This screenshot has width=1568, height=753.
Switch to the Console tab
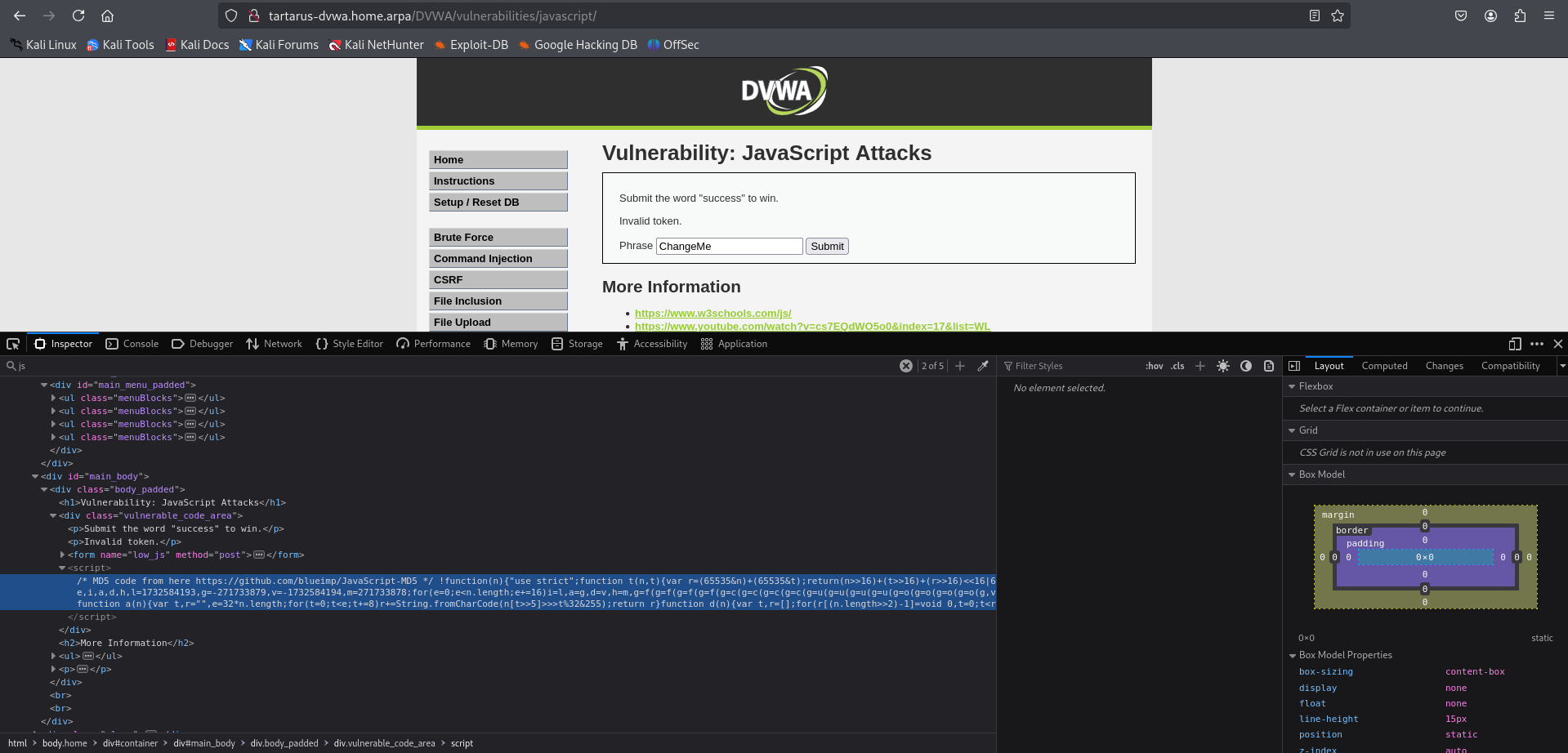[x=132, y=344]
